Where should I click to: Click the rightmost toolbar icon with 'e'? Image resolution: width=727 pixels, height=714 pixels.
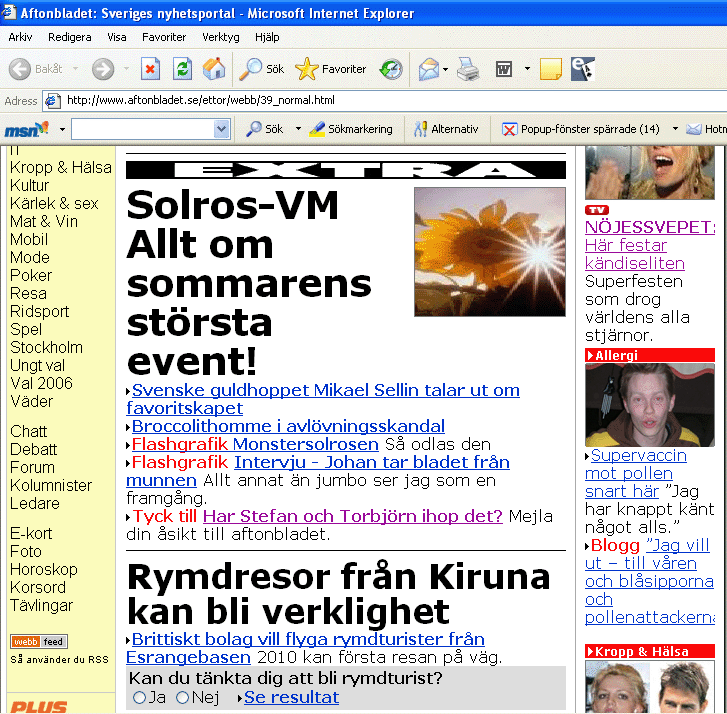(x=582, y=69)
